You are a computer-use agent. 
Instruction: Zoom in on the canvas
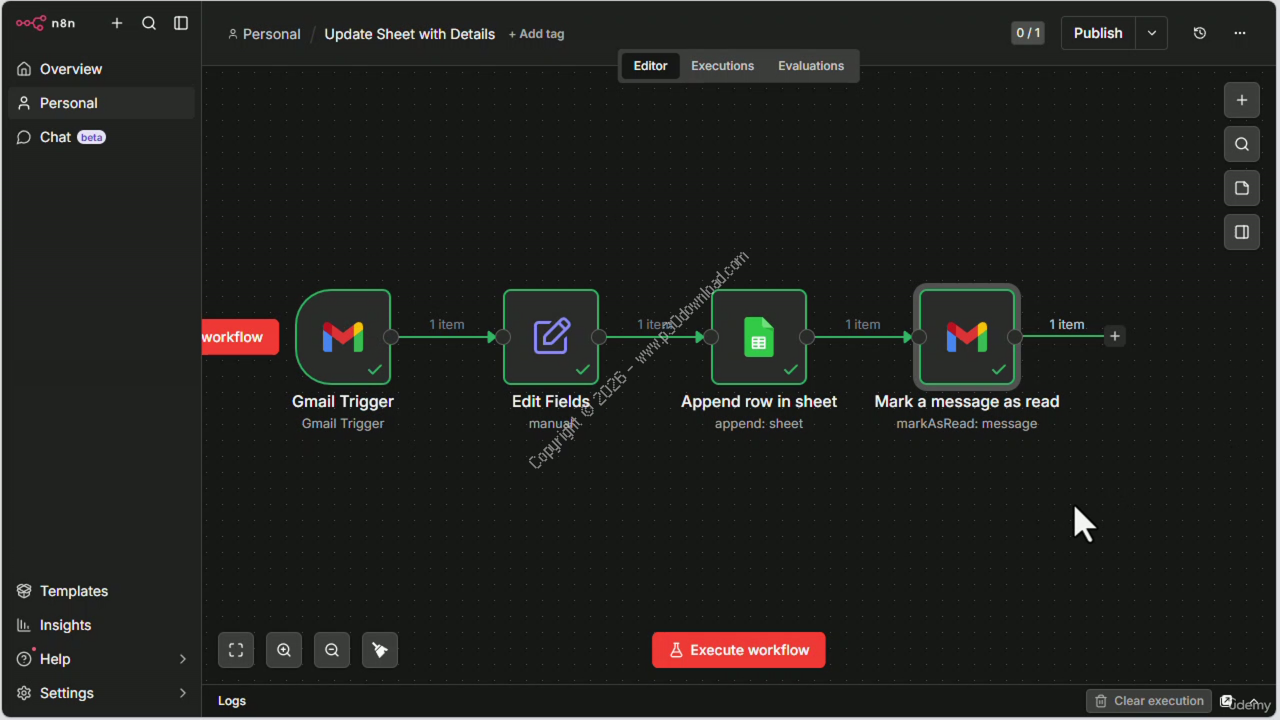pos(284,650)
